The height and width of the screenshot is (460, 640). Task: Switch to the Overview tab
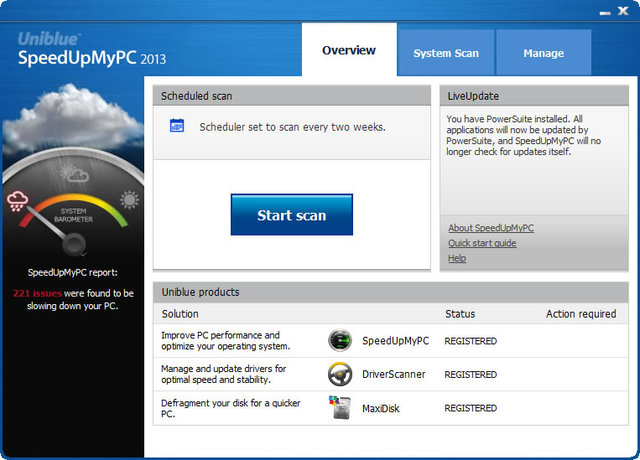click(x=349, y=50)
